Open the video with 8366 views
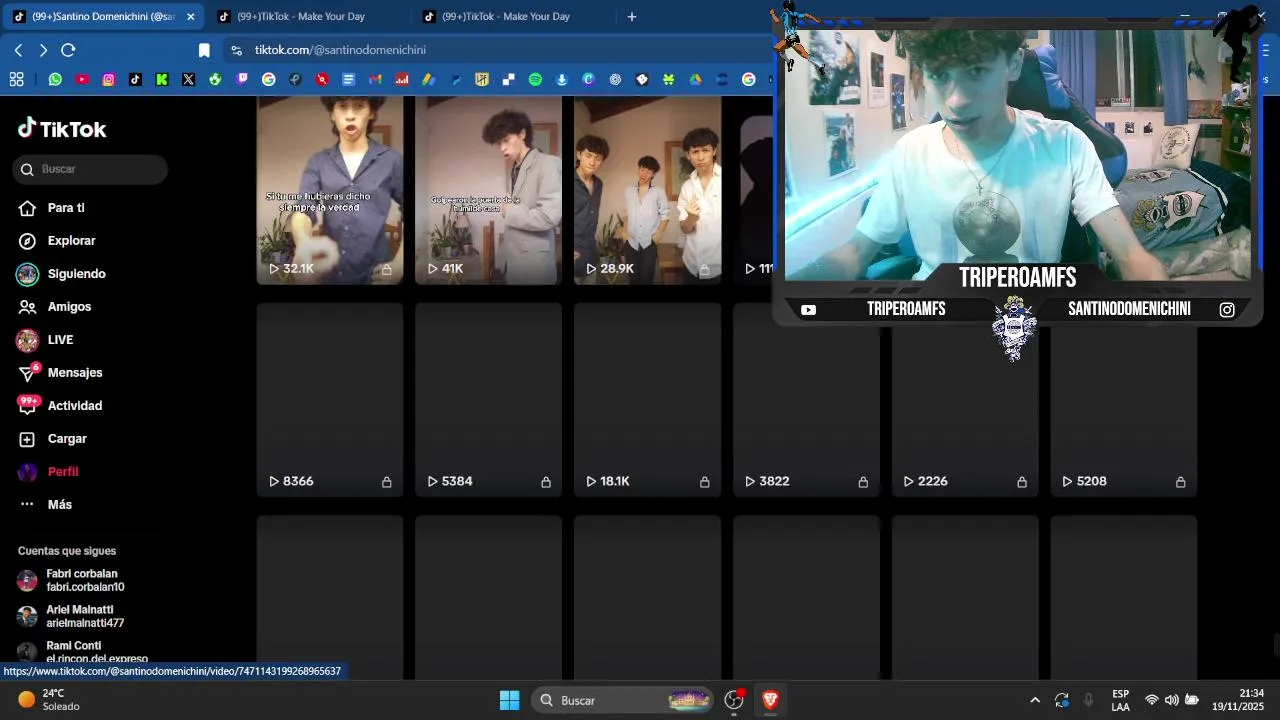 click(x=330, y=400)
